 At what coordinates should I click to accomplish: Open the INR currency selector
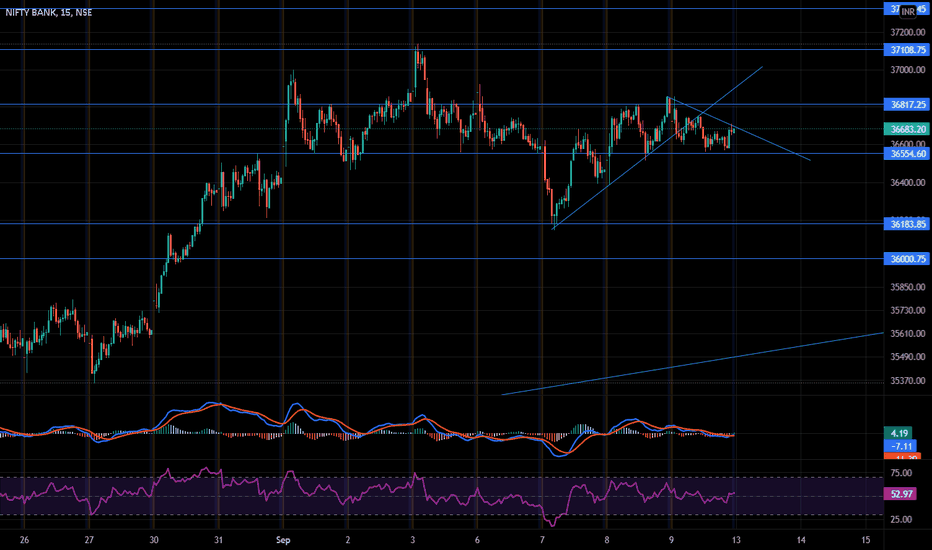[908, 11]
